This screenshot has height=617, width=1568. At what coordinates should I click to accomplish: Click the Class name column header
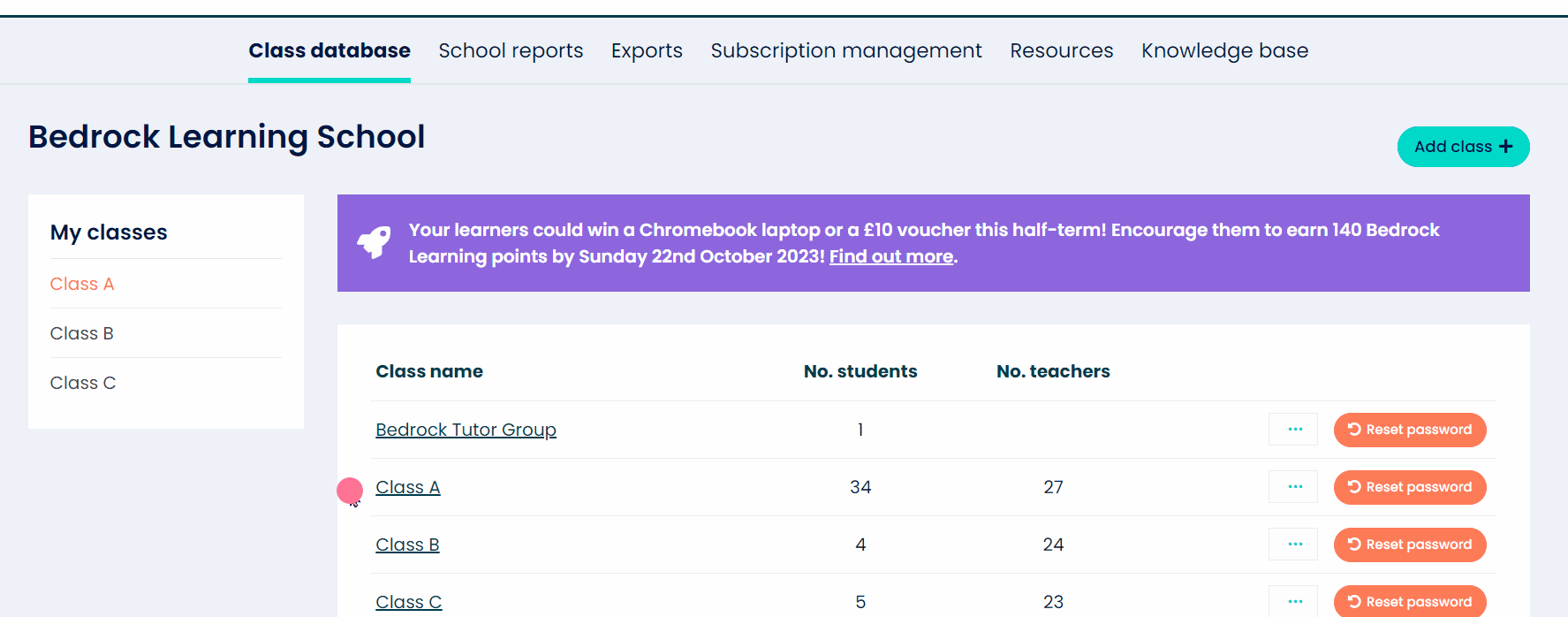point(429,371)
